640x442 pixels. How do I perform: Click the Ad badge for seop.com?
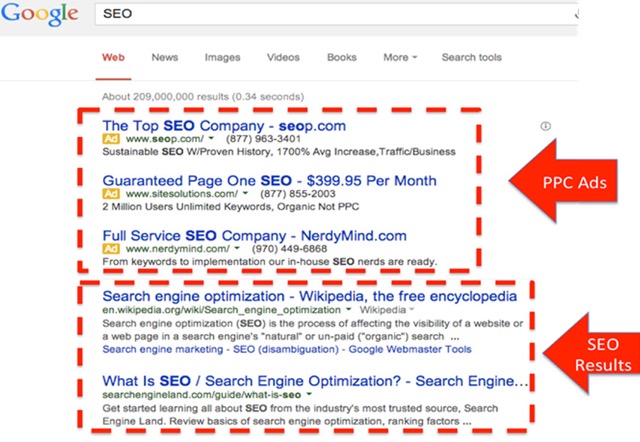tap(111, 139)
